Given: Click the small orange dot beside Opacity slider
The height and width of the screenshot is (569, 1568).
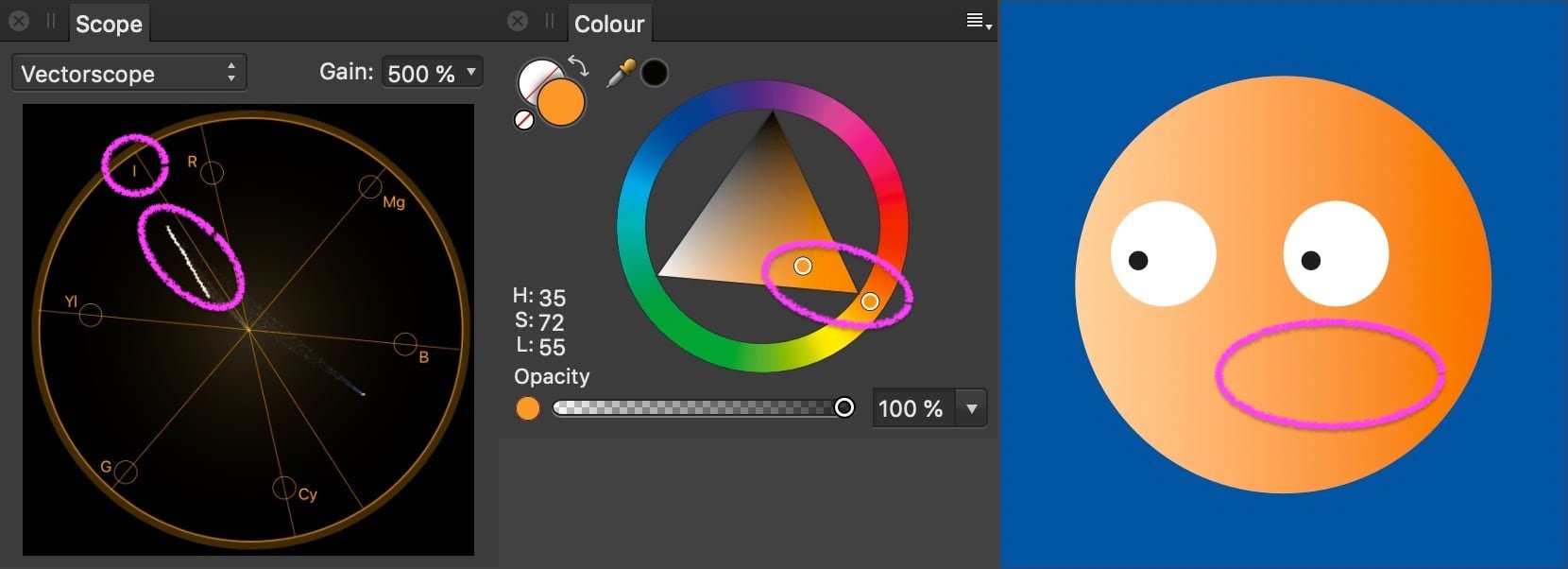Looking at the screenshot, I should click(x=528, y=408).
